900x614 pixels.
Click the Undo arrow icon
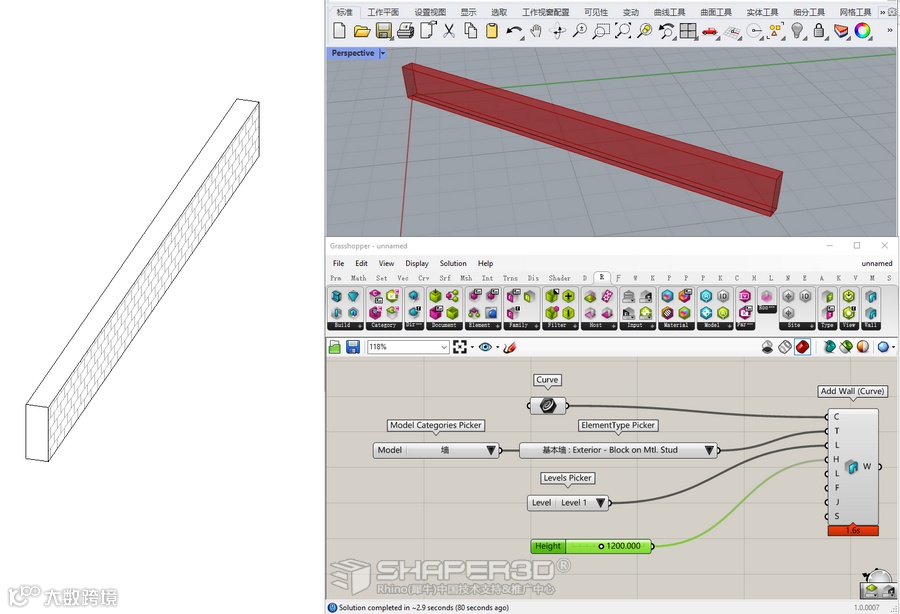point(514,31)
